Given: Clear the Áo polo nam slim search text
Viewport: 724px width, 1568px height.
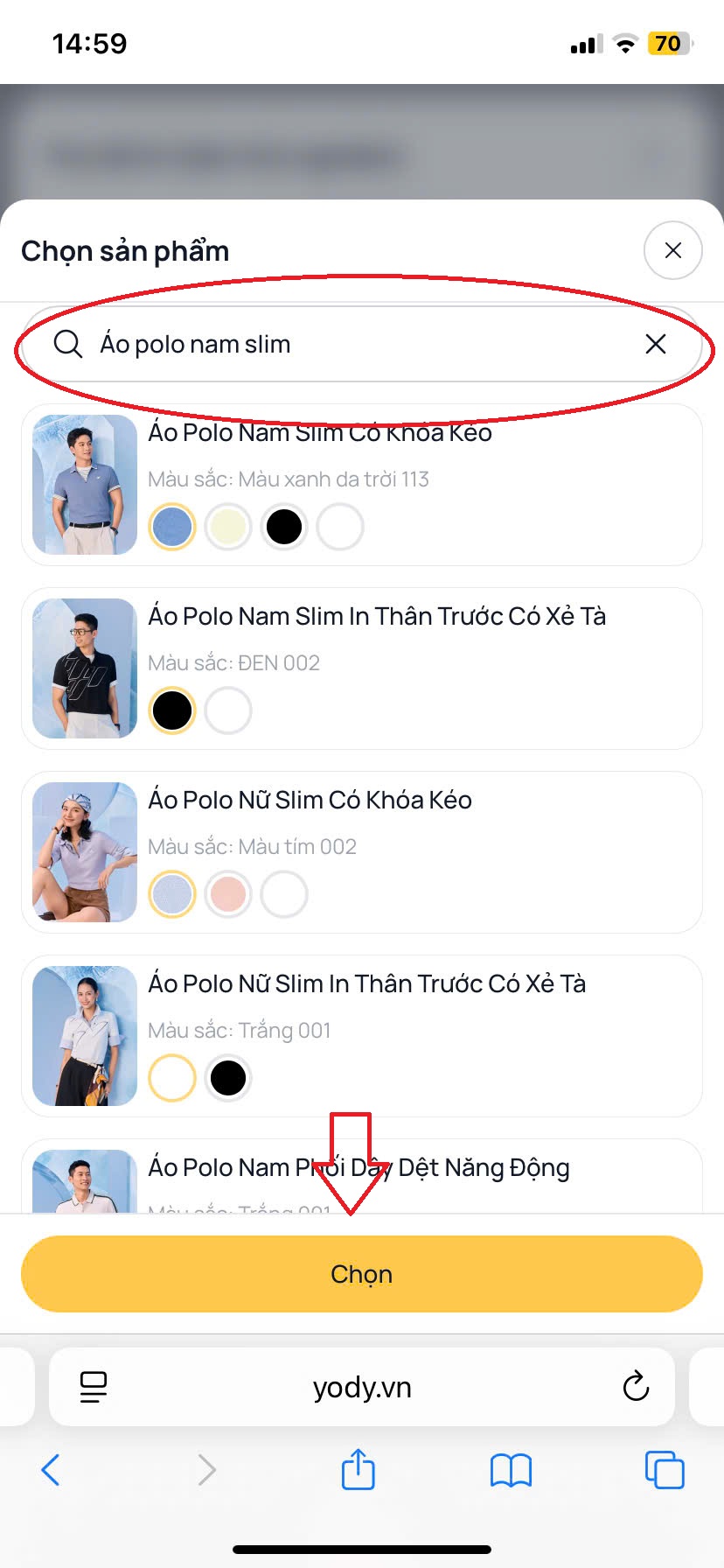Looking at the screenshot, I should click(x=656, y=344).
